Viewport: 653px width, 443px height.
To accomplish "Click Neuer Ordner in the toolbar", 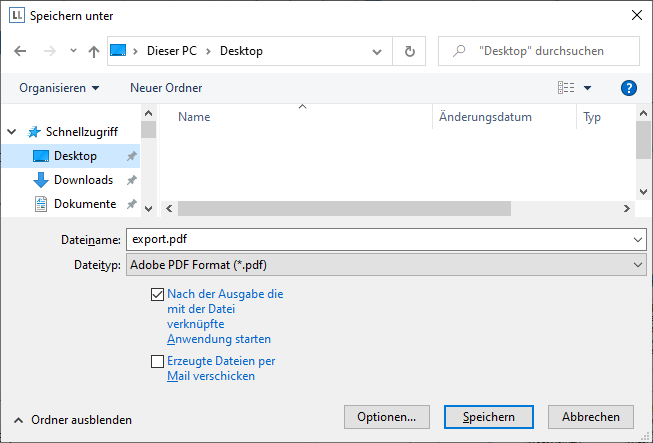I will point(166,88).
